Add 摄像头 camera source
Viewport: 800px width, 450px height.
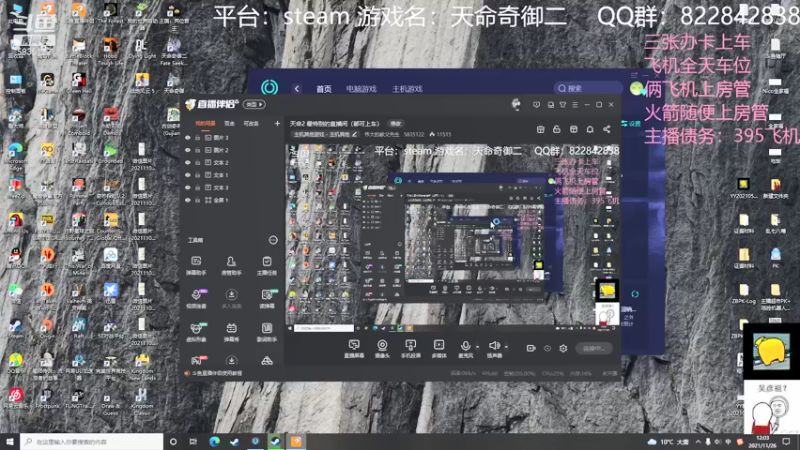(382, 348)
